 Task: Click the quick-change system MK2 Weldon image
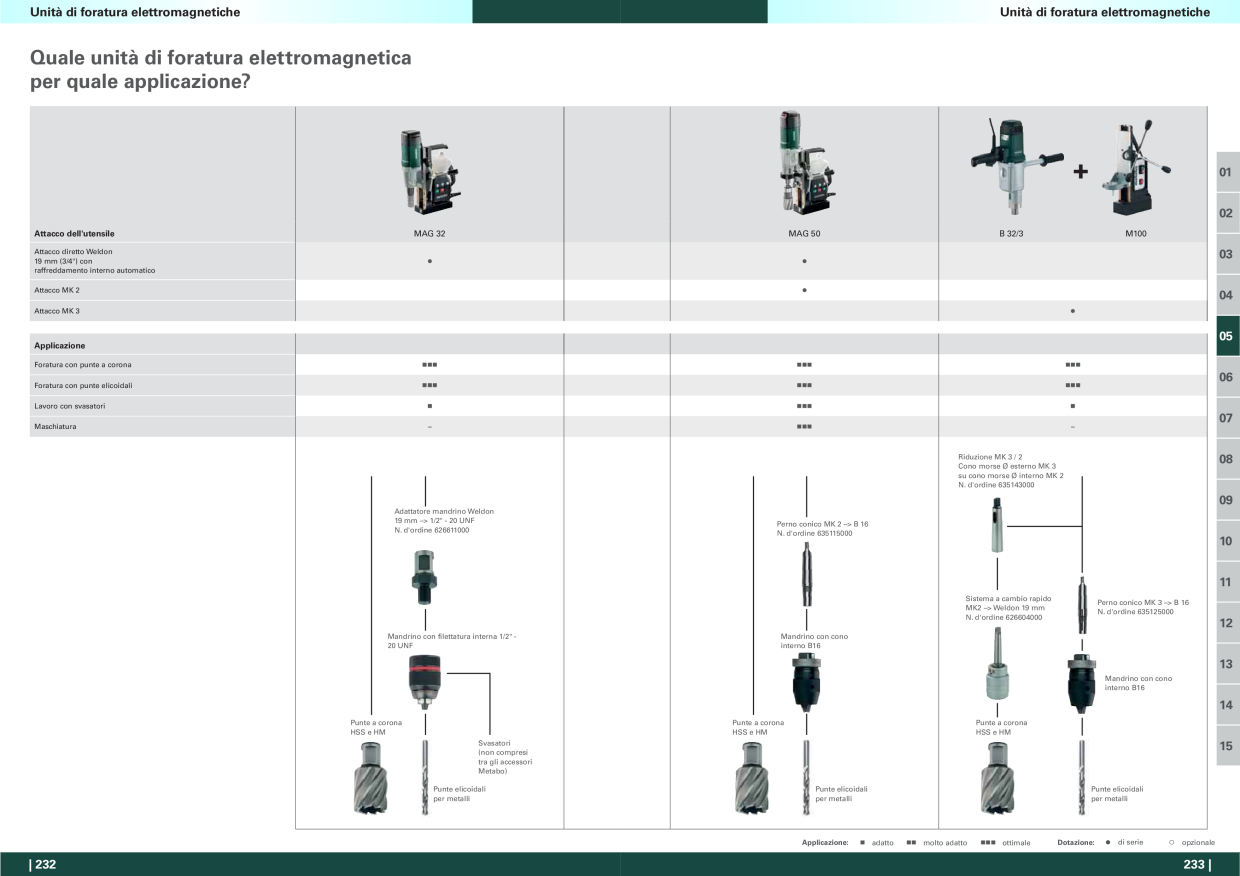[x=997, y=663]
